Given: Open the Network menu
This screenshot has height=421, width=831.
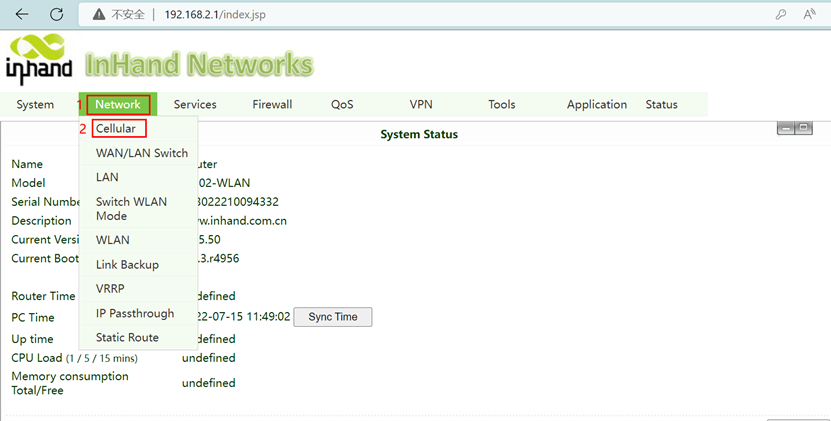Looking at the screenshot, I should (118, 104).
